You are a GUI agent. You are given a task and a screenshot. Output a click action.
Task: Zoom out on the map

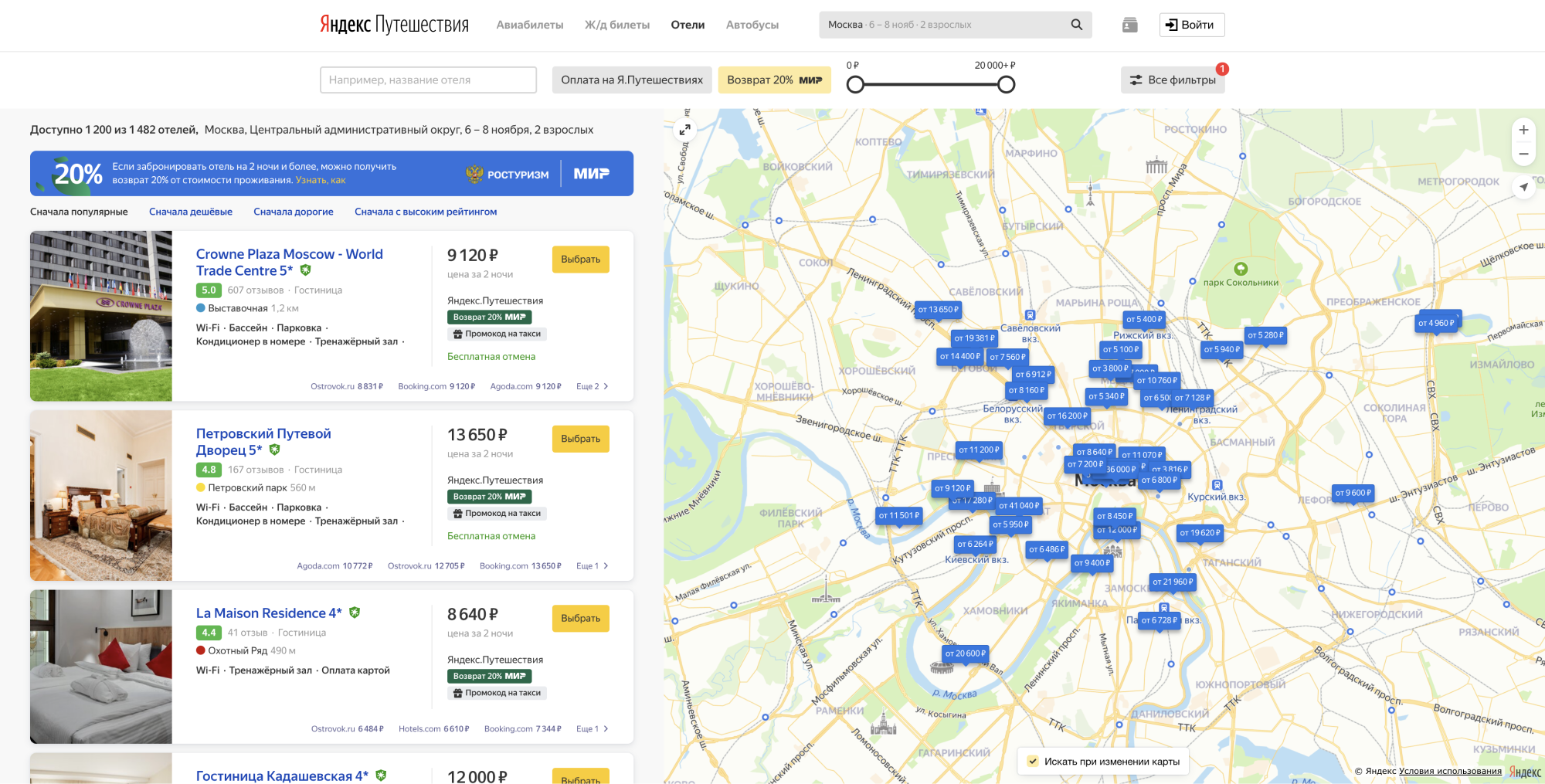tap(1523, 154)
